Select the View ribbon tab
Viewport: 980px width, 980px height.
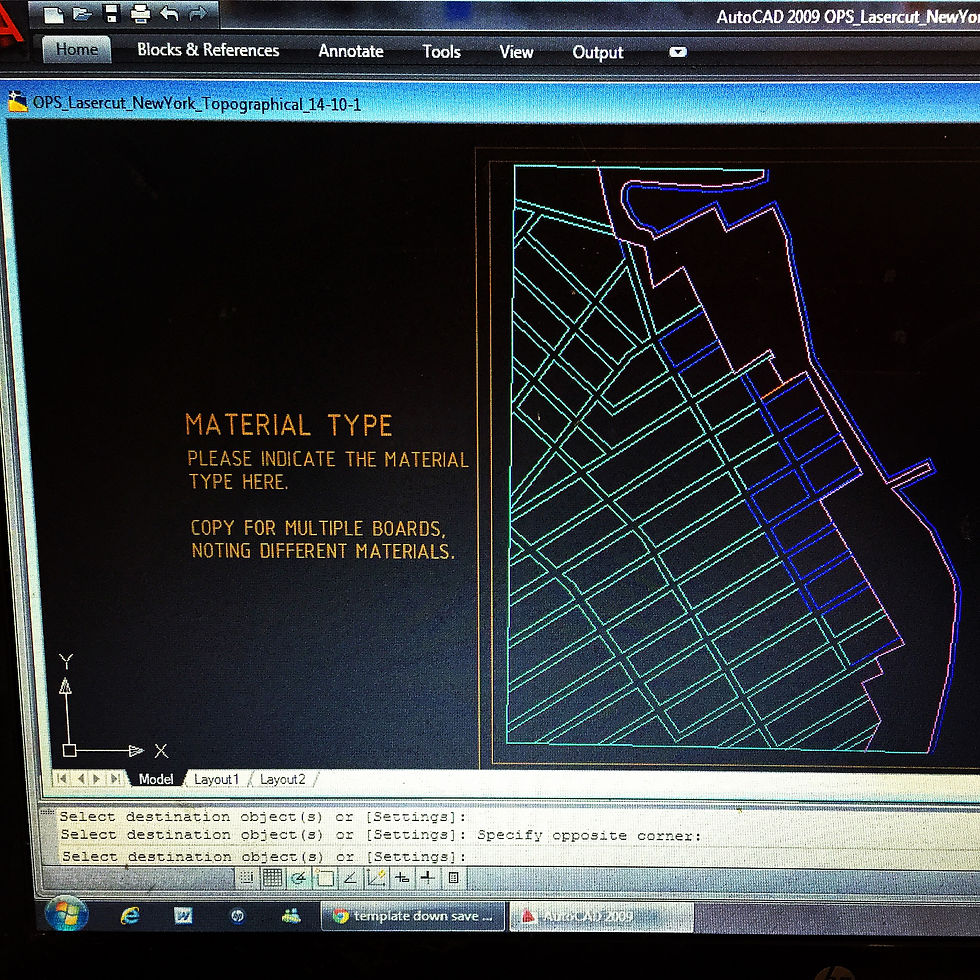click(x=516, y=52)
